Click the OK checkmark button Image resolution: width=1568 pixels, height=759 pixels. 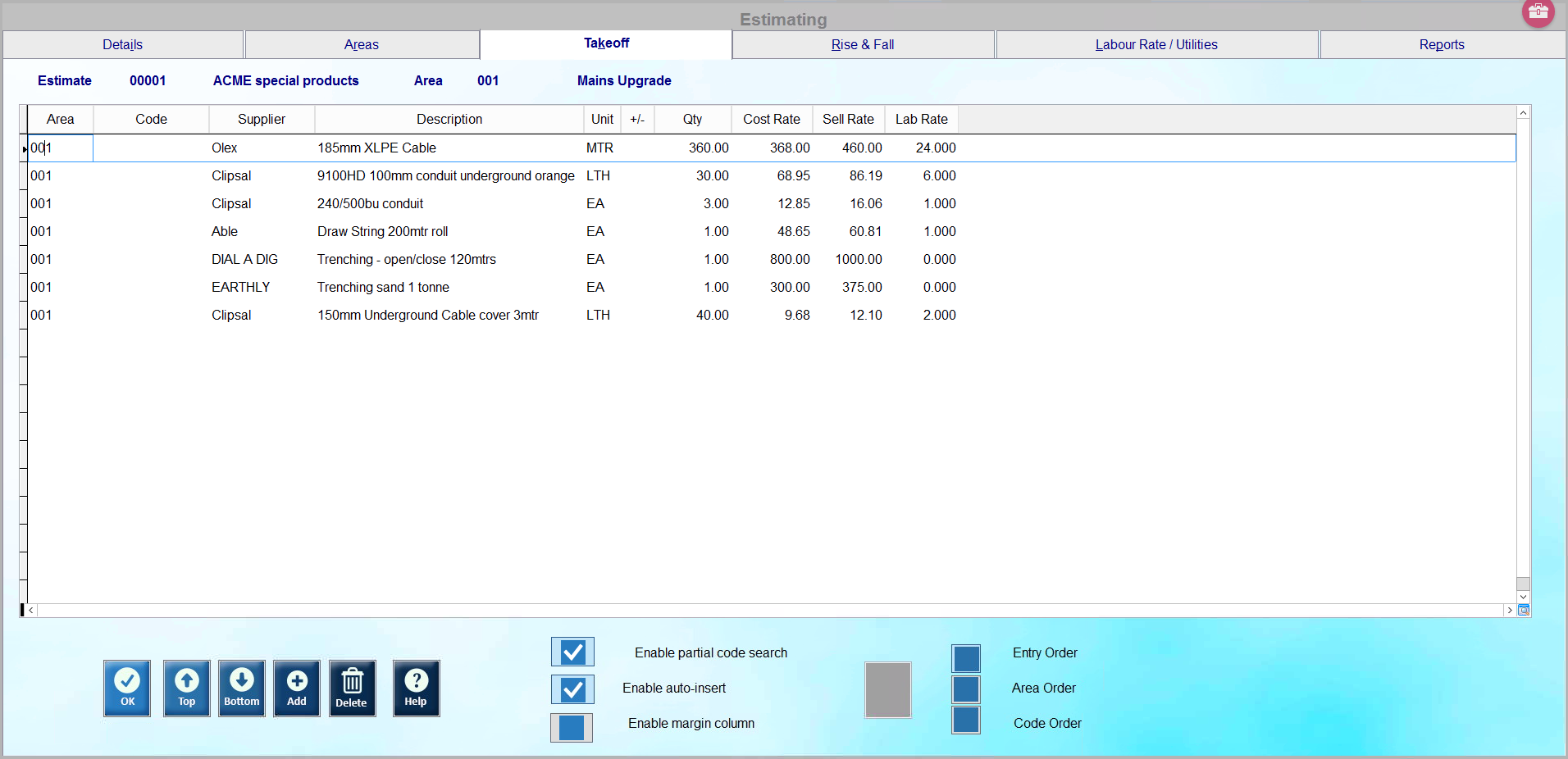[127, 689]
